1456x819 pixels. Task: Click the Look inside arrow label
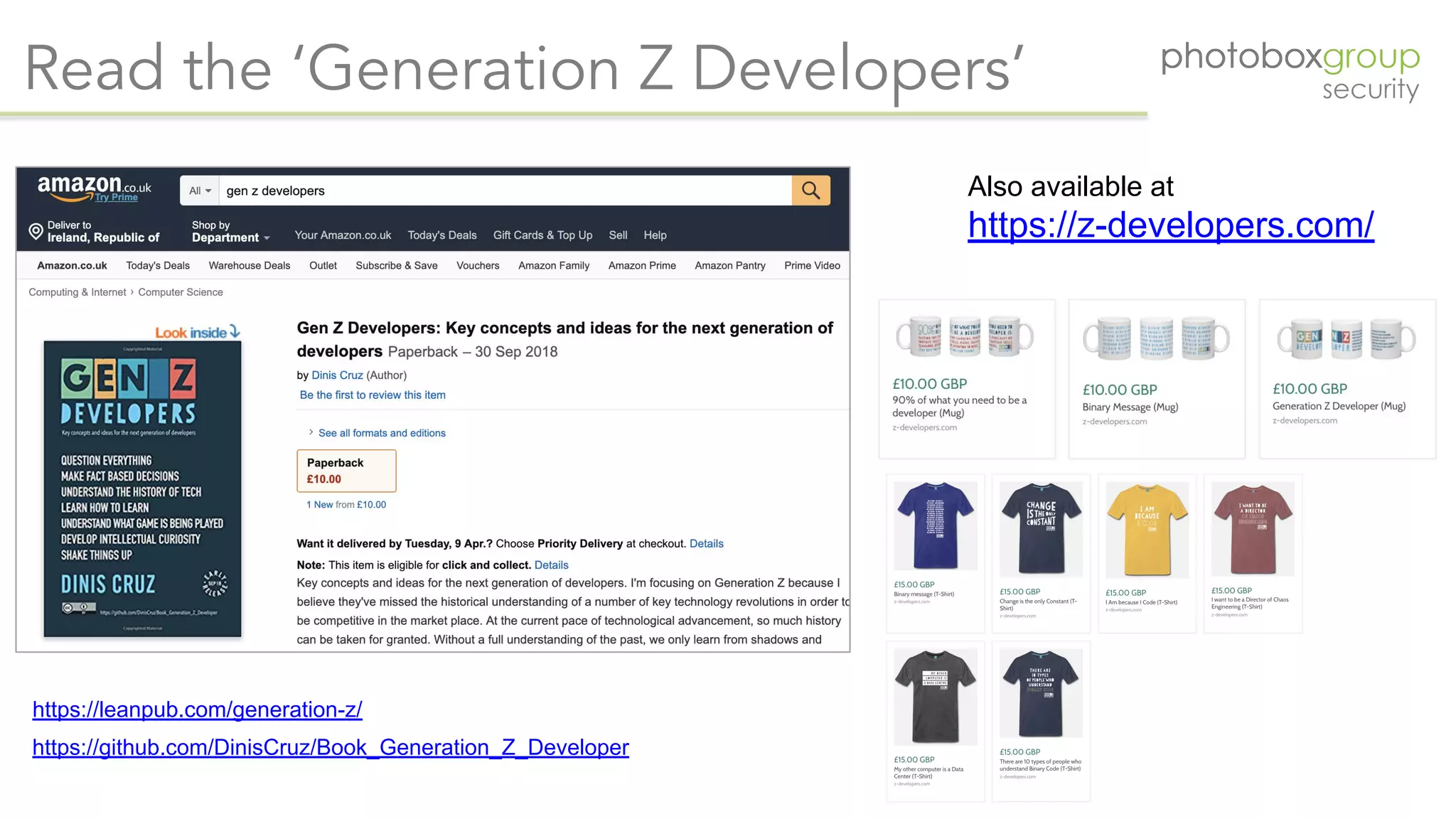198,332
